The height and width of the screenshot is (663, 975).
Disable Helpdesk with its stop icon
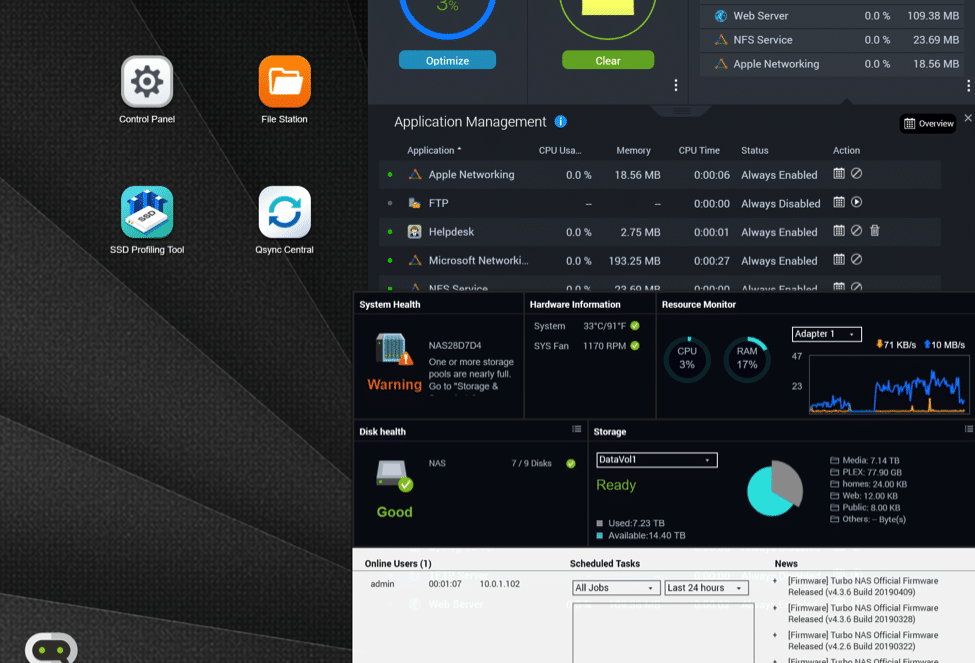point(856,231)
